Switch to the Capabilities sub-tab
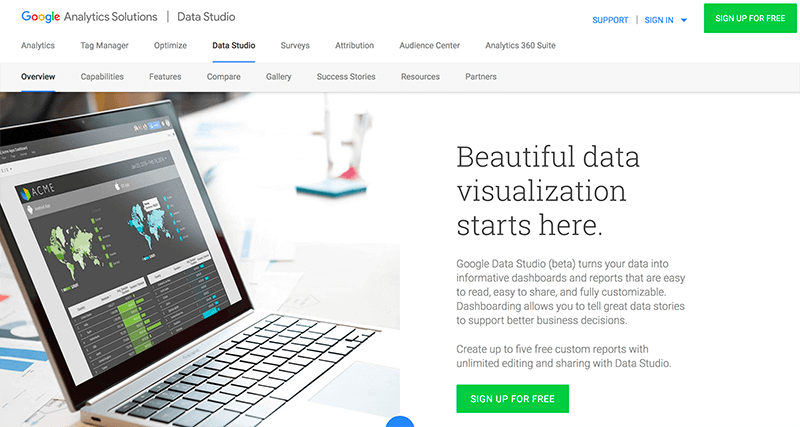This screenshot has height=427, width=800. coord(102,77)
